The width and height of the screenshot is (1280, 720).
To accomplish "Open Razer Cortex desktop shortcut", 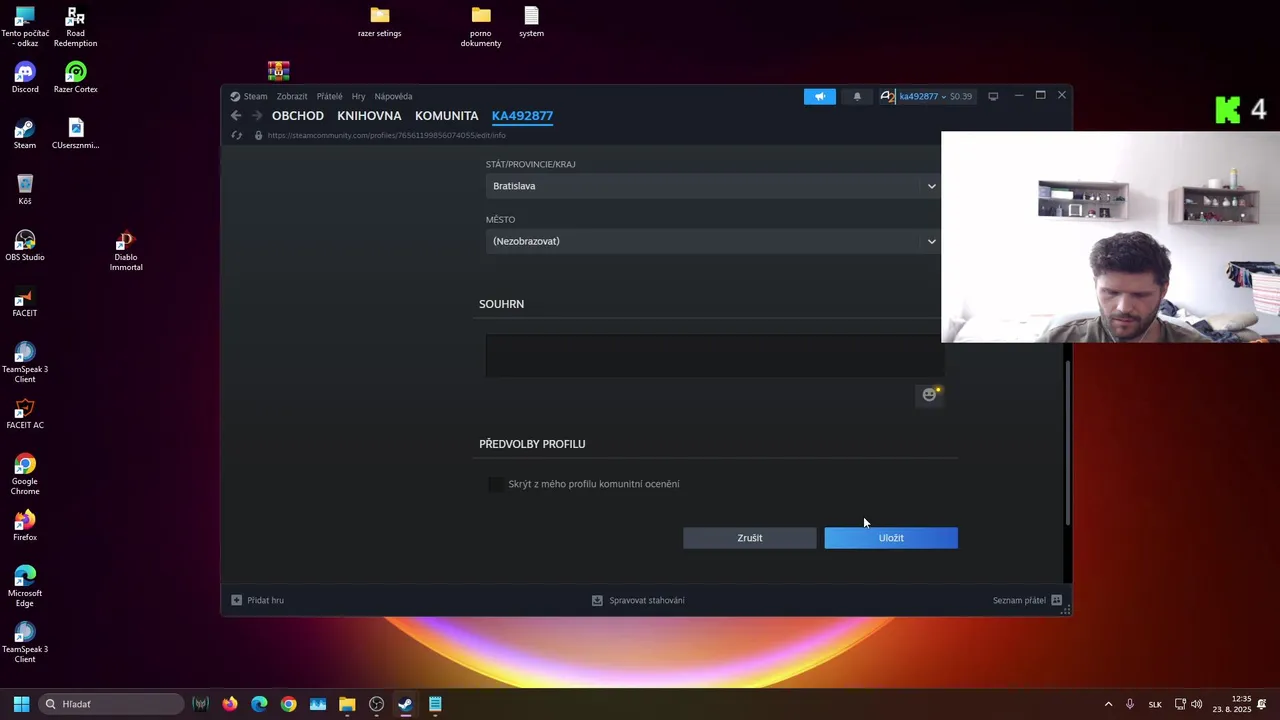I will (x=76, y=78).
